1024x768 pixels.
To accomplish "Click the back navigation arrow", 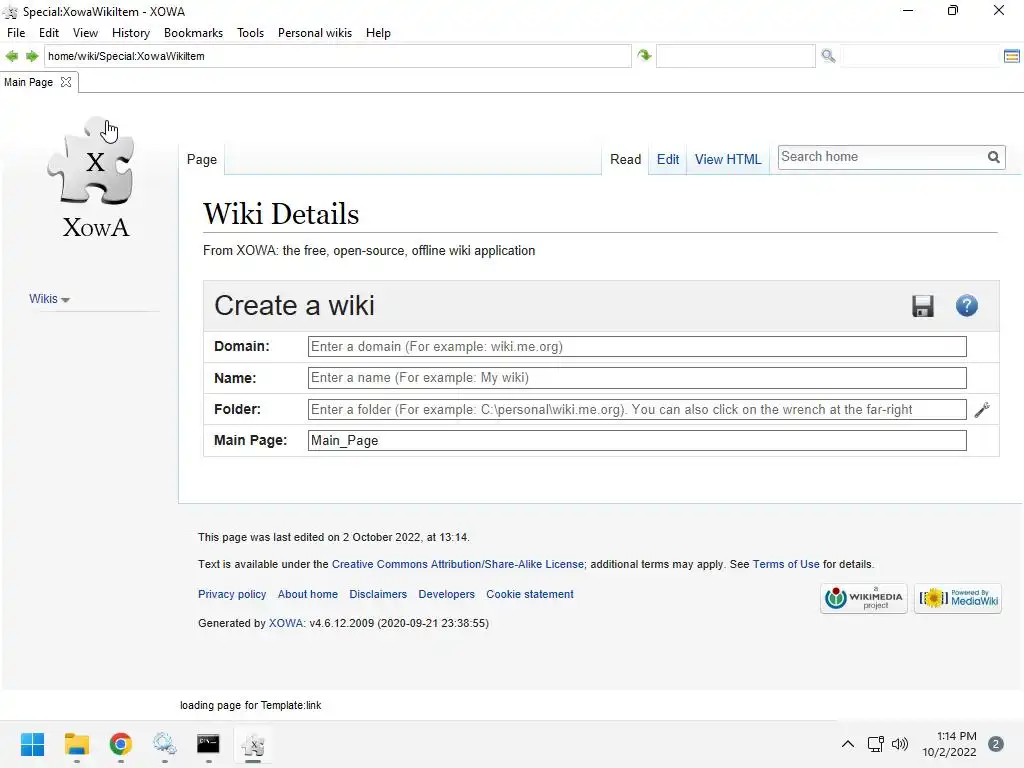I will [11, 56].
